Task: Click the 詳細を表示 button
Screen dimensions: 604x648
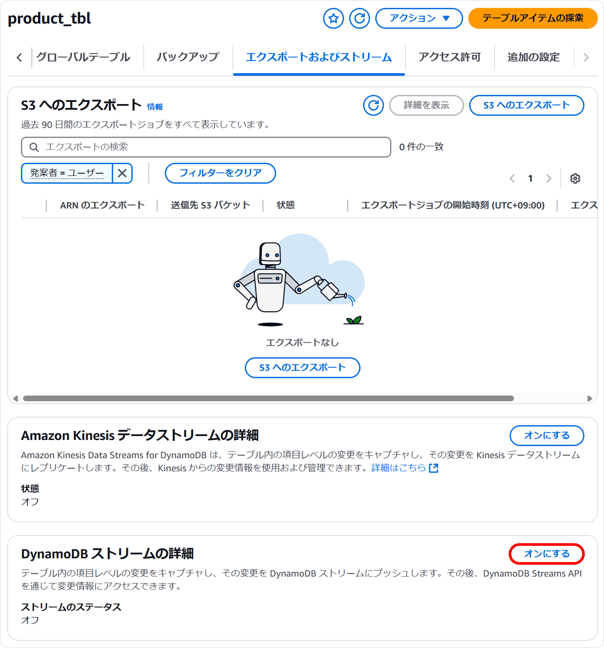Action: 426,105
